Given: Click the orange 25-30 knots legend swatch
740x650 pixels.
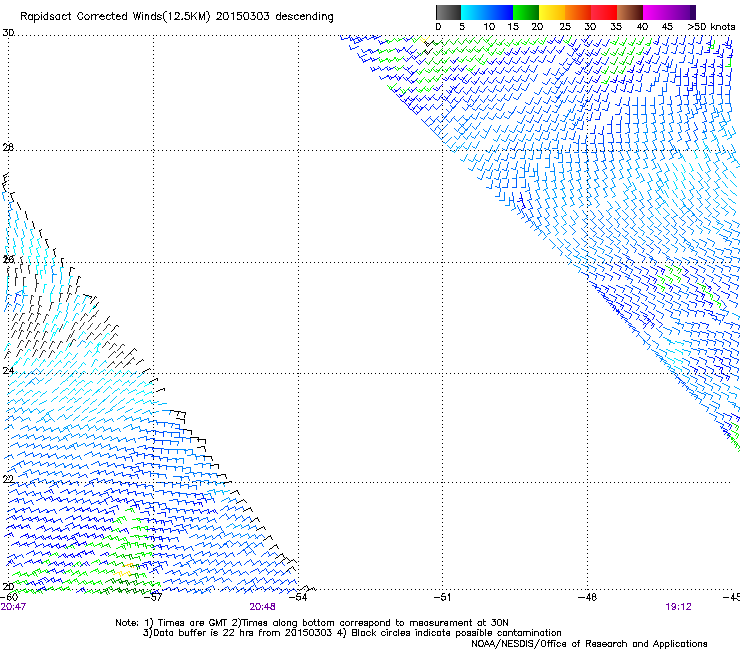Looking at the screenshot, I should click(578, 12).
